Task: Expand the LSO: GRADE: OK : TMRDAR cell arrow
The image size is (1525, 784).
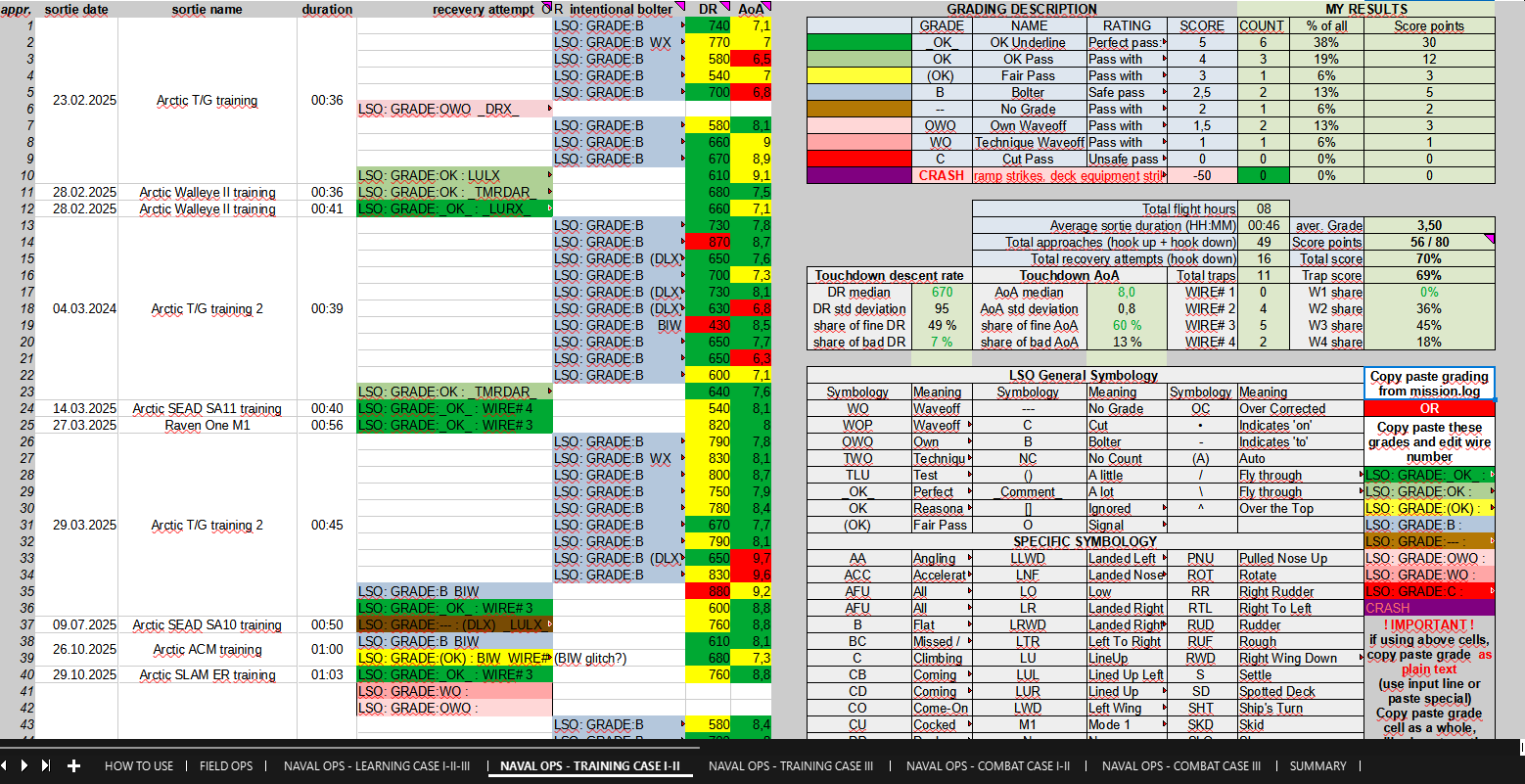Action: [550, 192]
